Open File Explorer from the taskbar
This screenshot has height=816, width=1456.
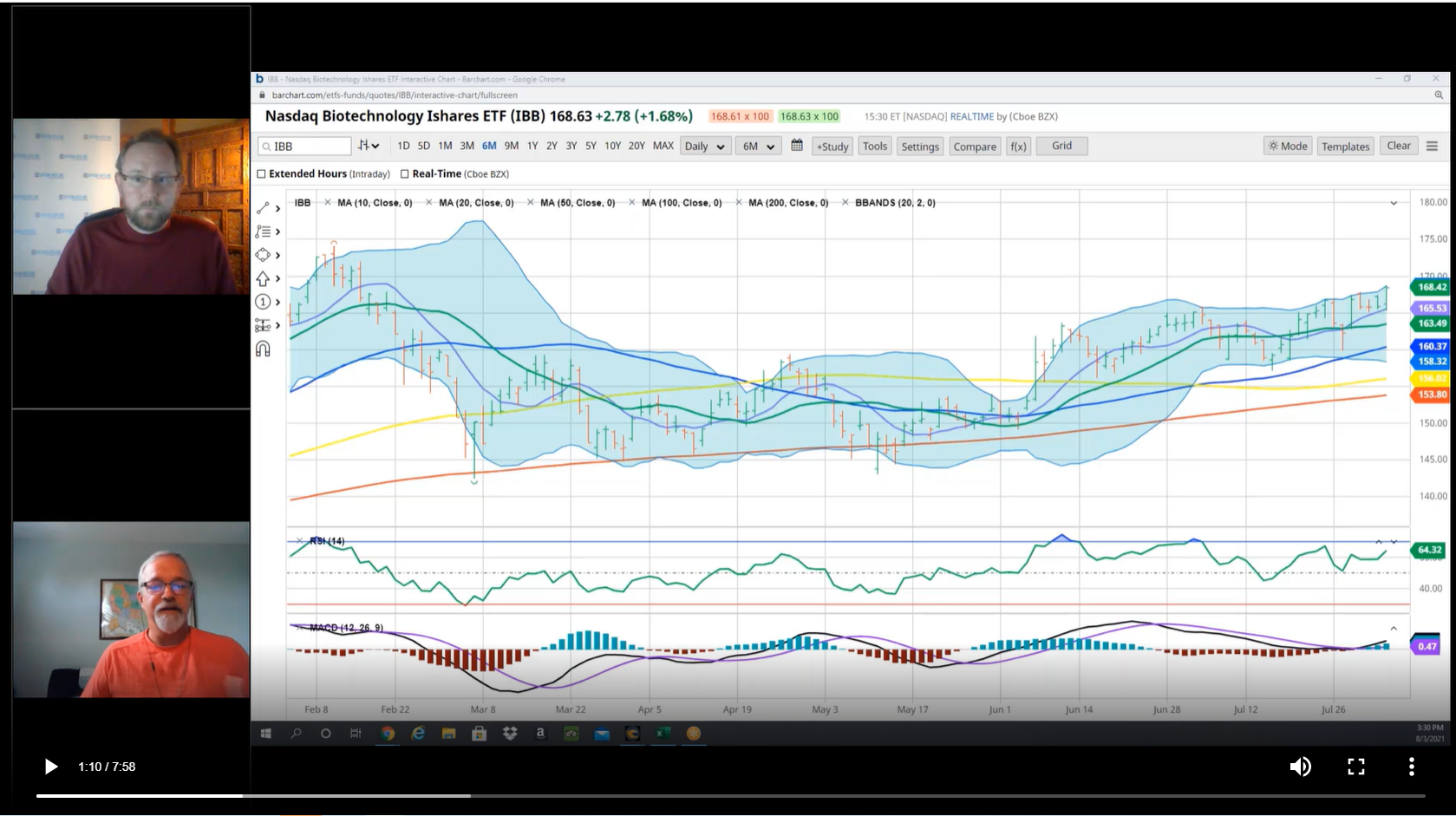pos(448,734)
